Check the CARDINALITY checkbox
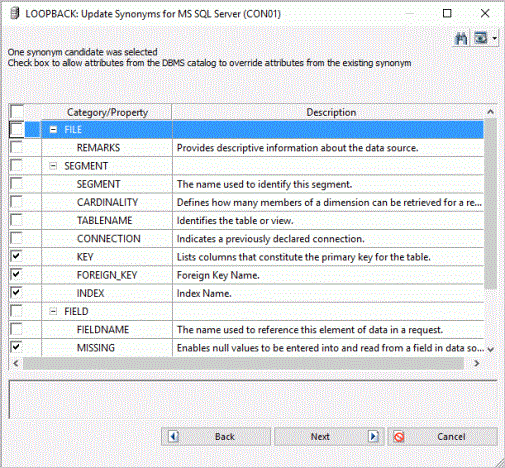The width and height of the screenshot is (505, 468). (x=17, y=202)
